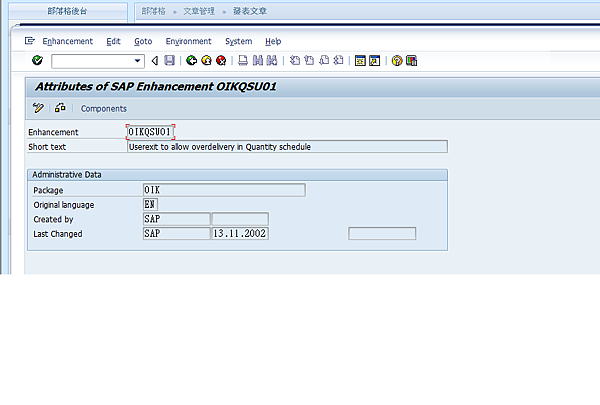Click the empty field right of Last Changed
The width and height of the screenshot is (600, 405).
[x=382, y=234]
